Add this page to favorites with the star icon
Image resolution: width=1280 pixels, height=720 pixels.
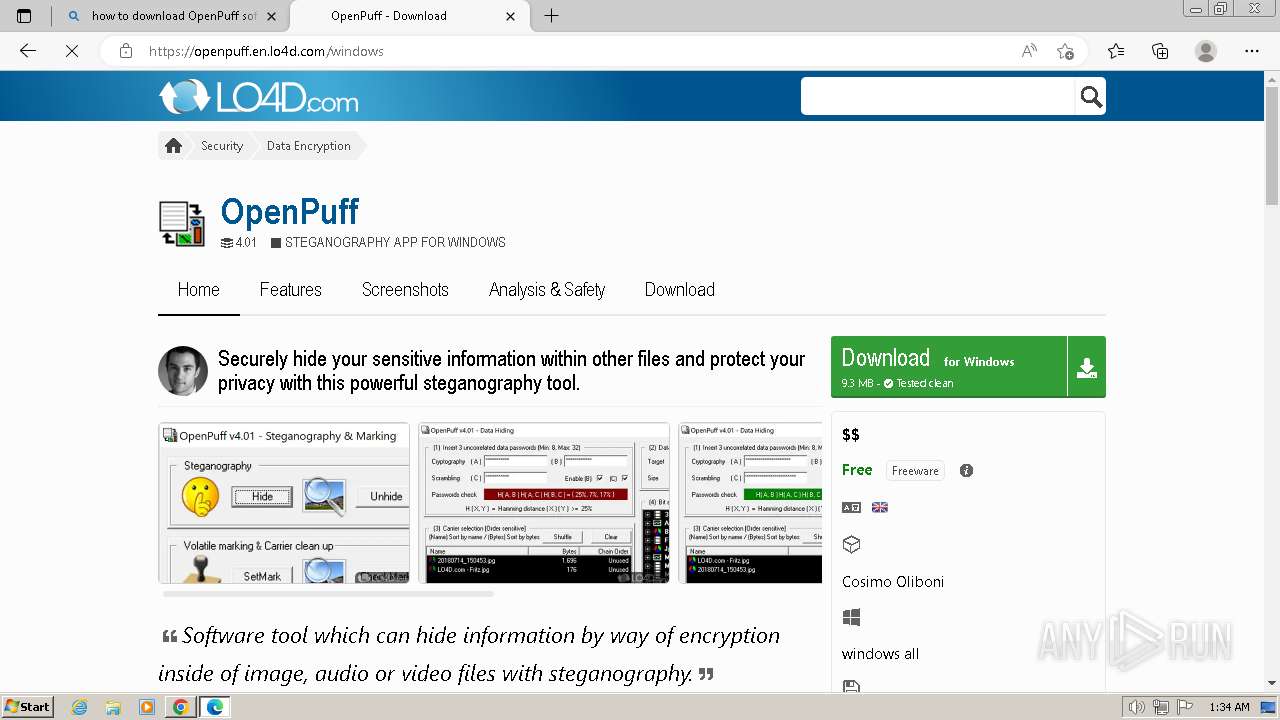click(x=1066, y=51)
